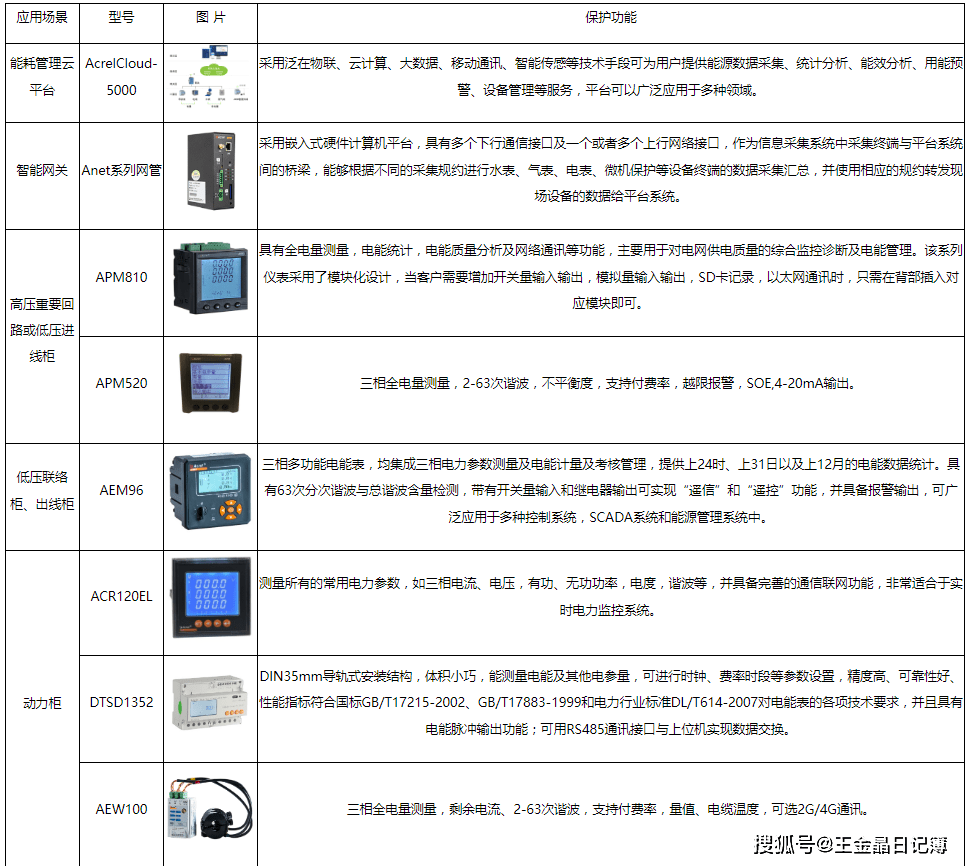Select the 保护功能 column header
The image size is (969, 866).
click(x=610, y=18)
